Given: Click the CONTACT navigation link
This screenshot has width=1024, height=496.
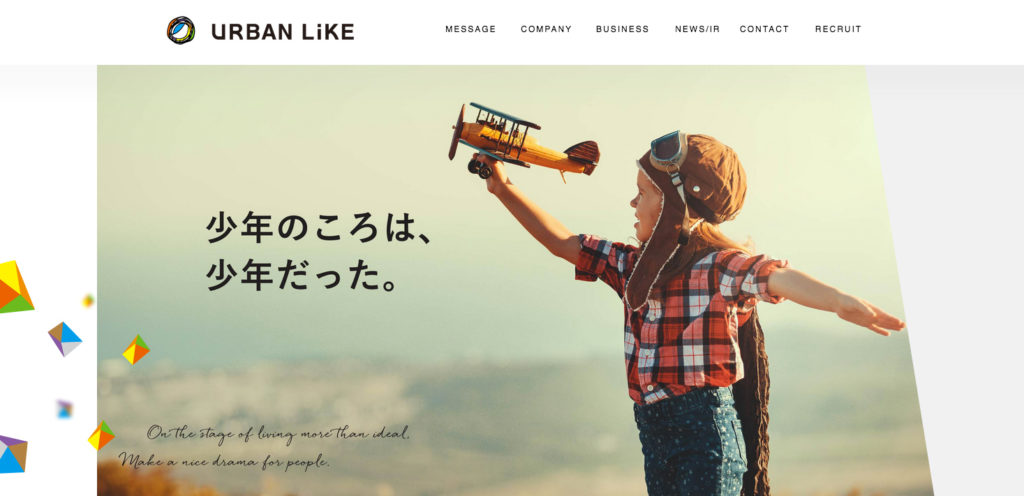Looking at the screenshot, I should (x=764, y=29).
